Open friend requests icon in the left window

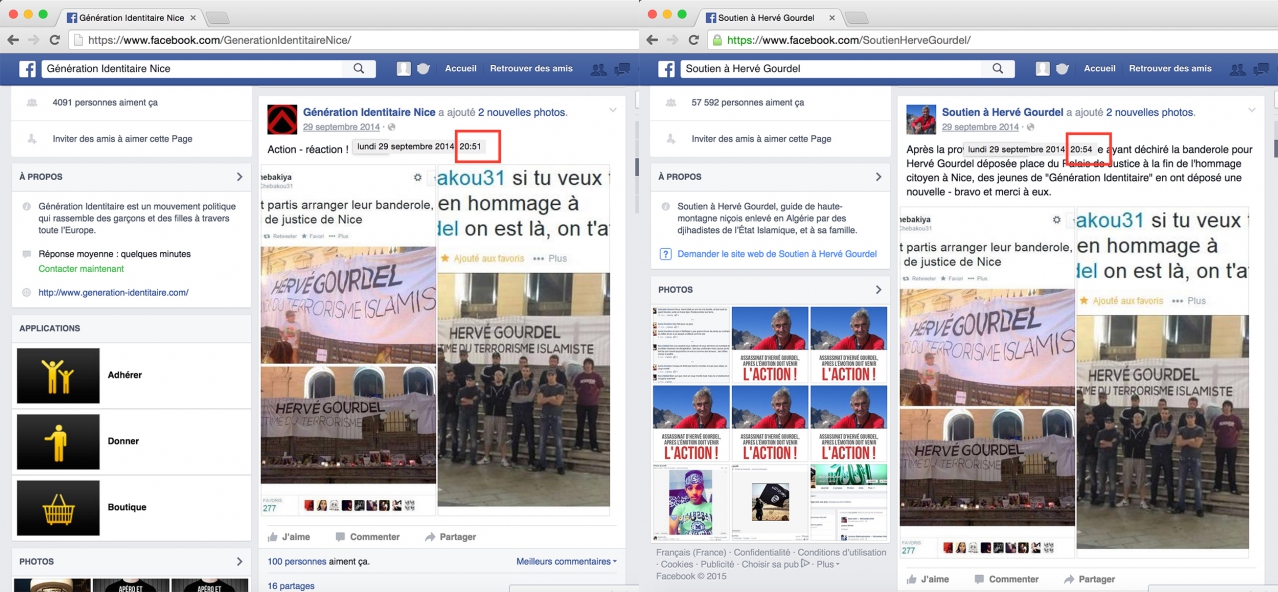598,69
